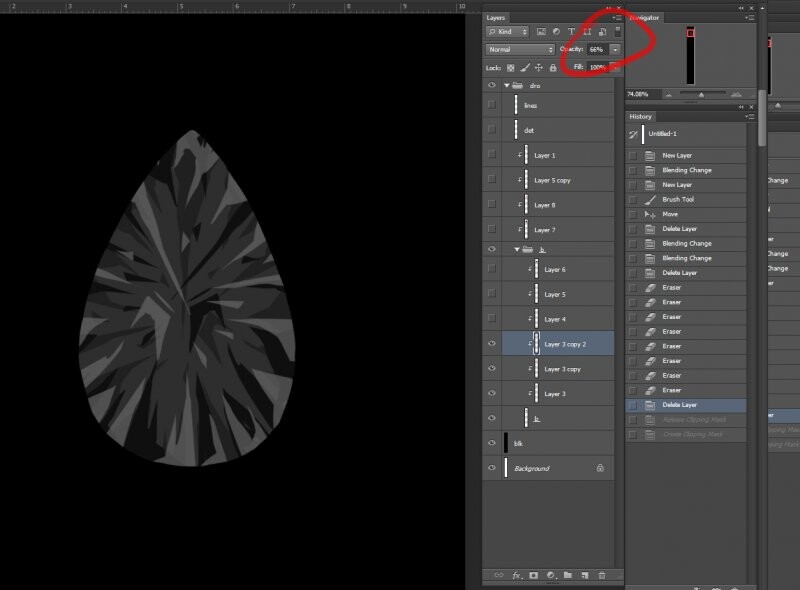Click the lock all padlock icon
This screenshot has width=800, height=590.
(553, 68)
